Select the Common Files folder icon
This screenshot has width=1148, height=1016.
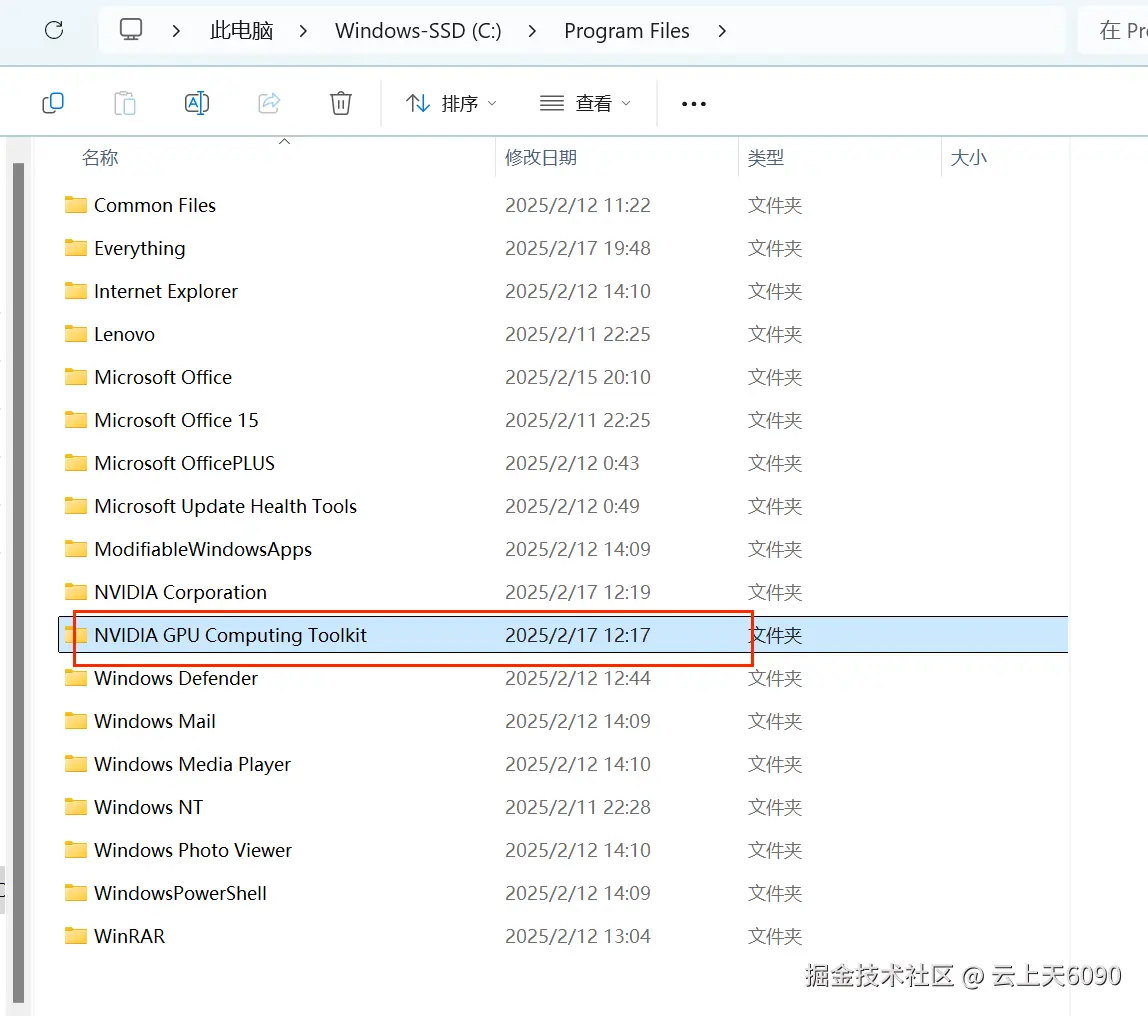coord(75,204)
